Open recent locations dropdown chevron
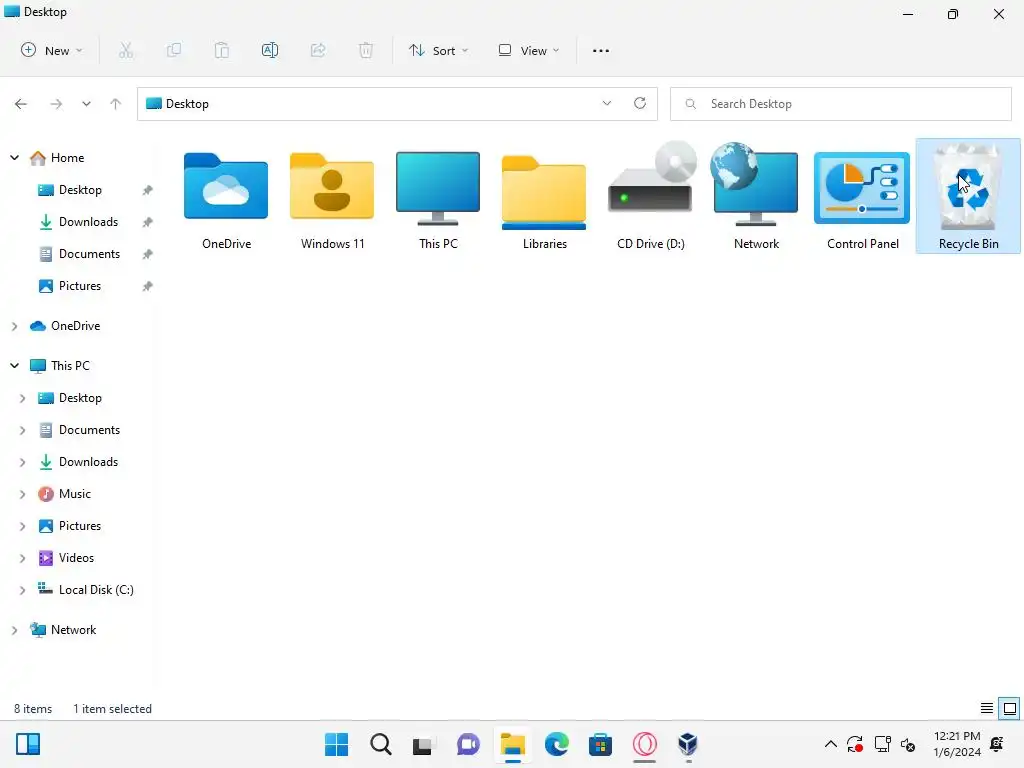The image size is (1024, 768). click(x=86, y=104)
